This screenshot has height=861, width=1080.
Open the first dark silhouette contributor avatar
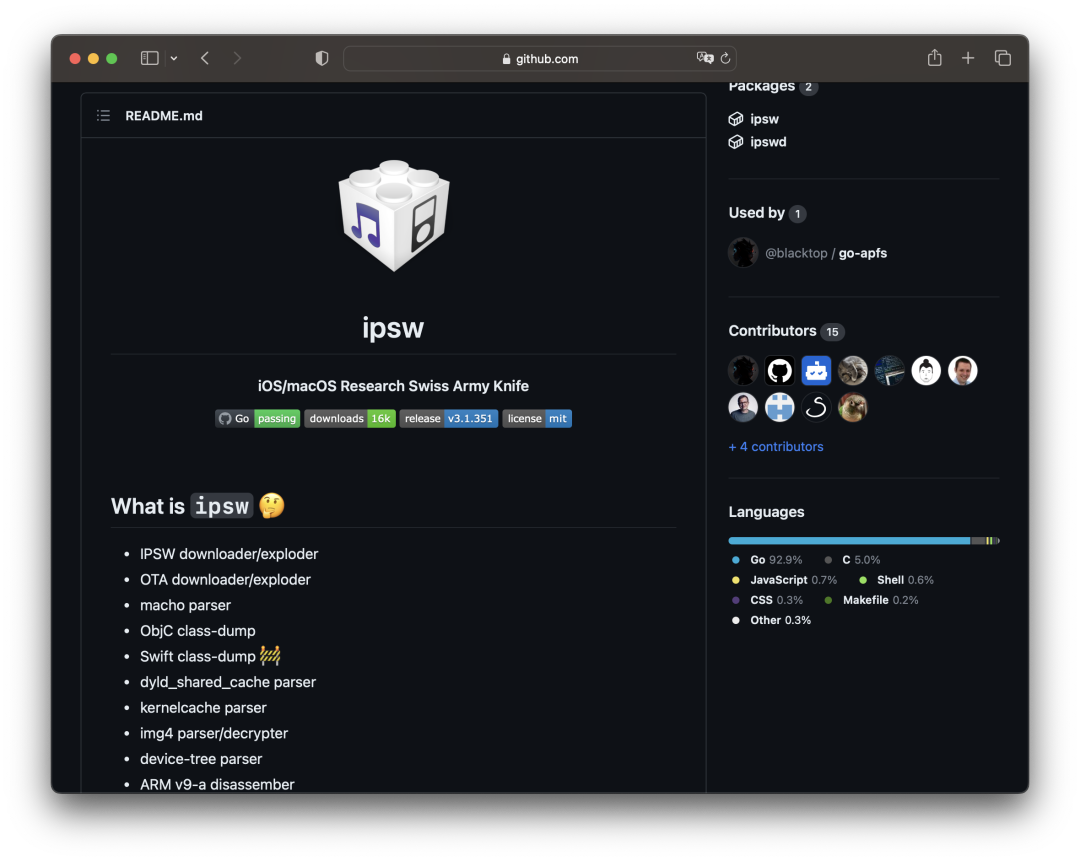(743, 371)
